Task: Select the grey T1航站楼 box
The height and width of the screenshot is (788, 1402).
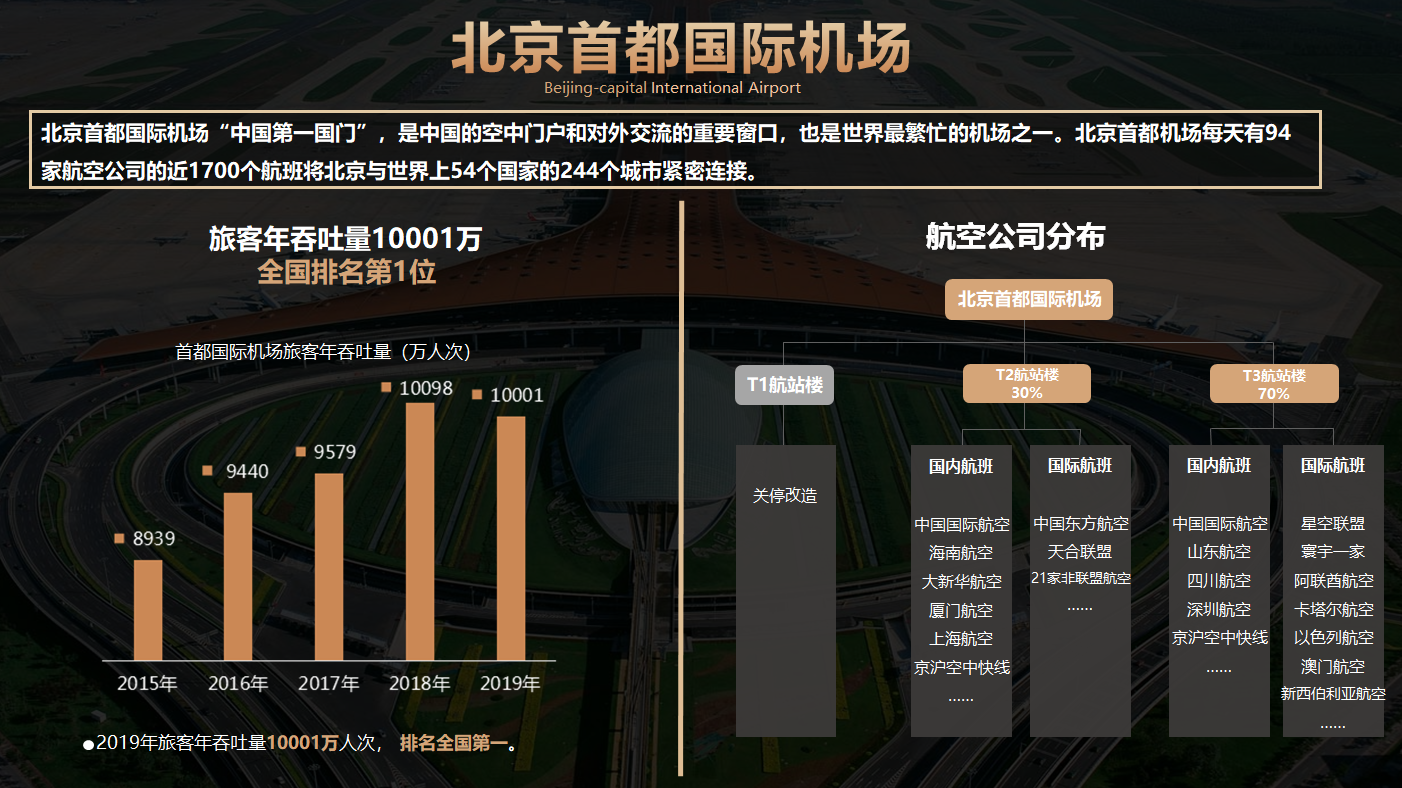Action: [785, 385]
